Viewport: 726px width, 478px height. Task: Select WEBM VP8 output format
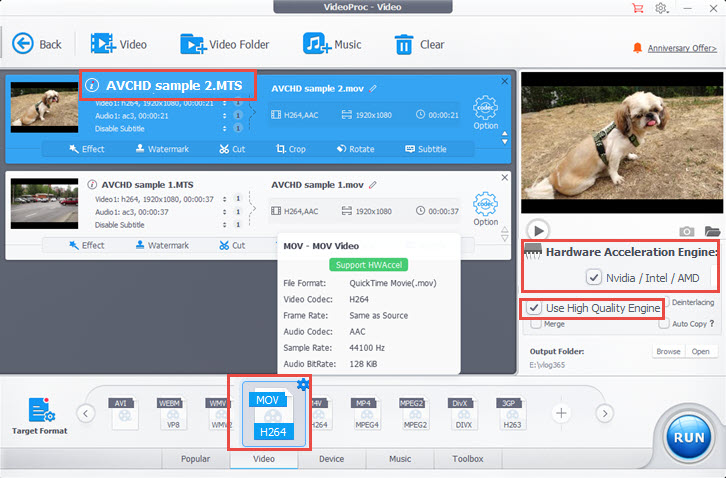click(172, 413)
